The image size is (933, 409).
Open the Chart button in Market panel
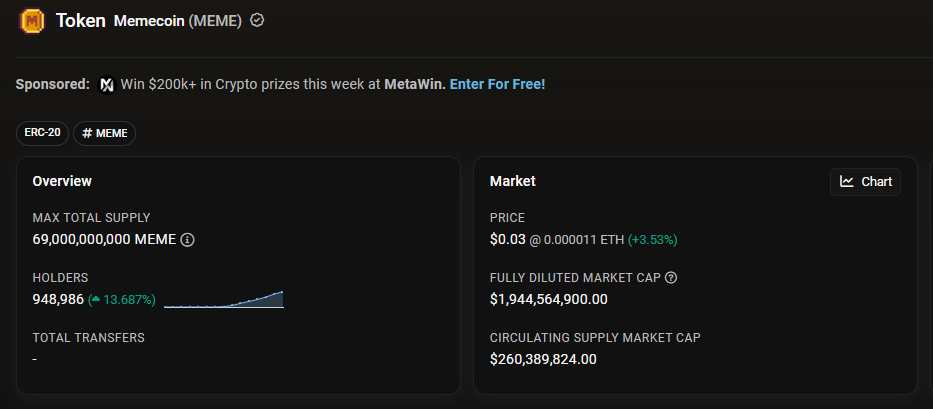[x=865, y=181]
